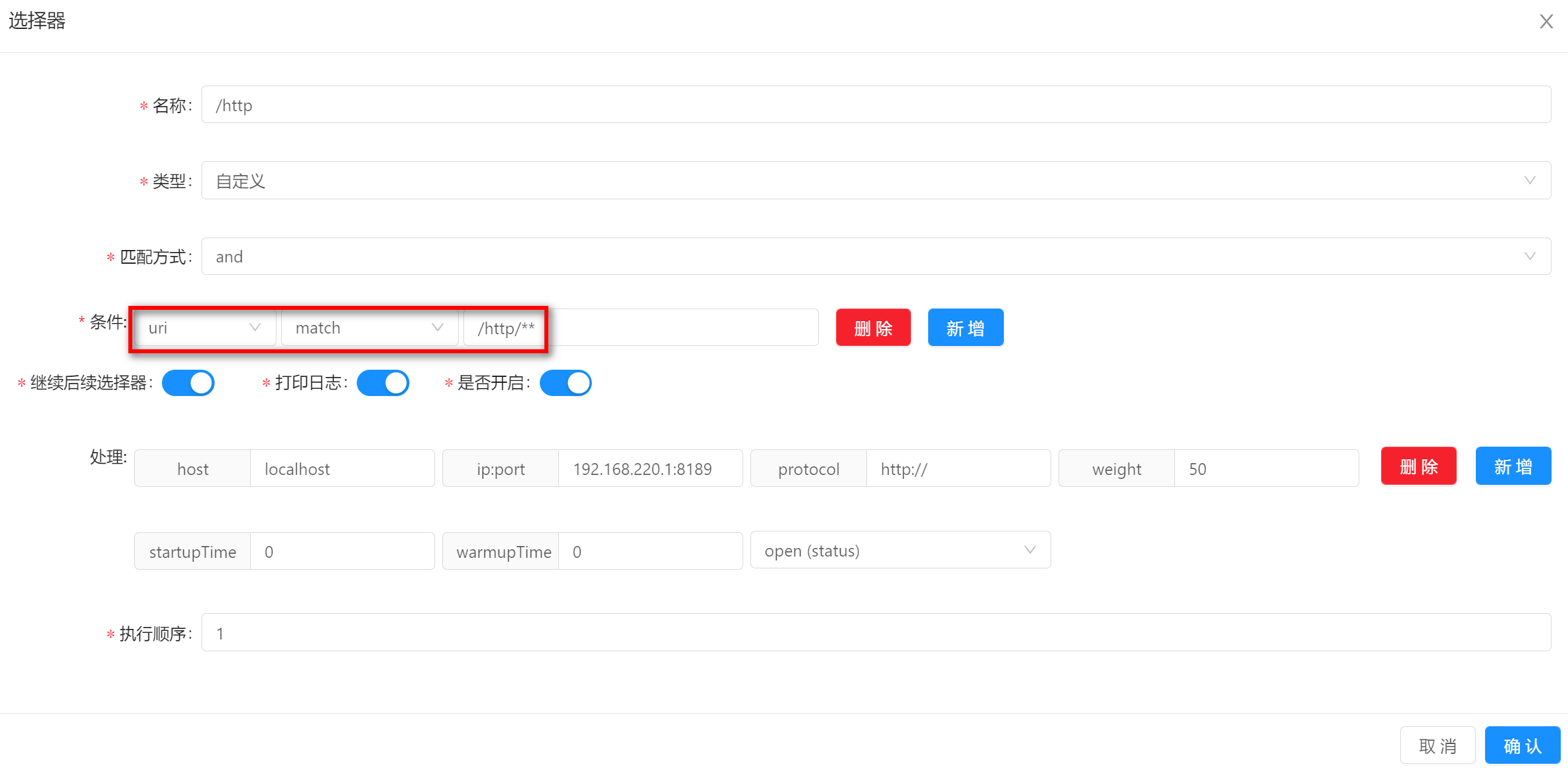Open the open (status) dropdown
This screenshot has height=771, width=1568.
point(900,551)
